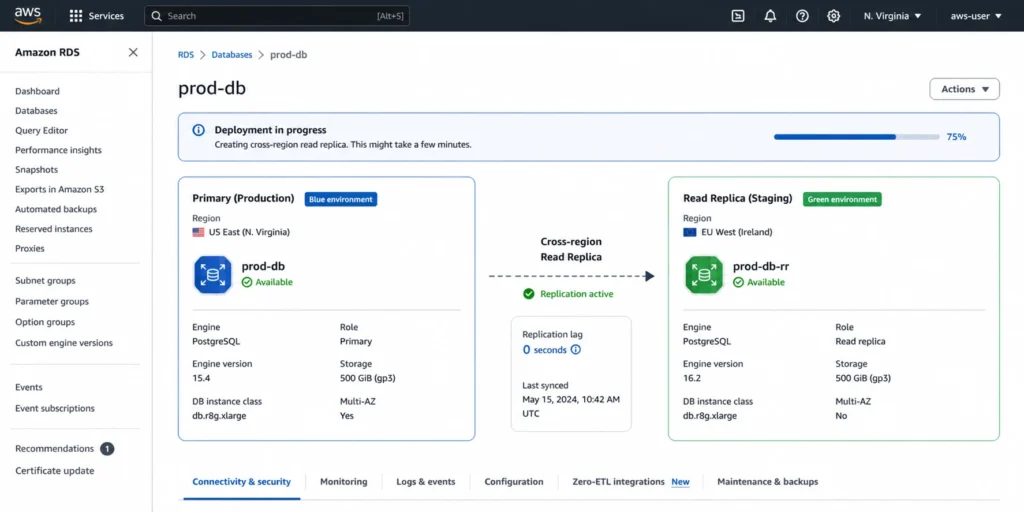Click the search magnifier icon
Viewport: 1024px width, 512px height.
pyautogui.click(x=157, y=16)
